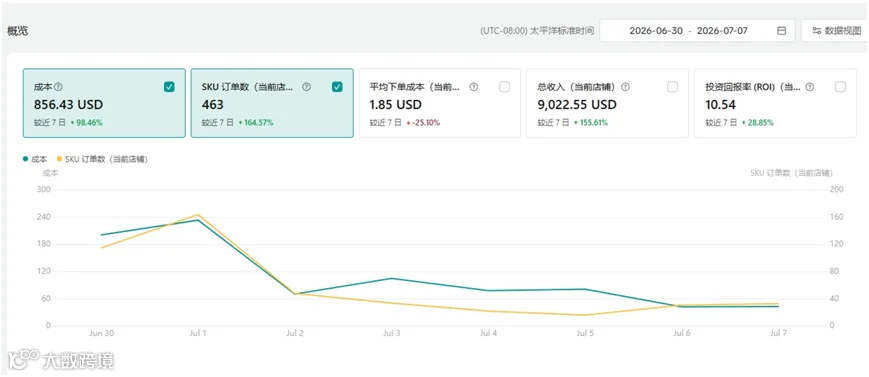Click the help icon beside SKU 订单数

[x=306, y=87]
